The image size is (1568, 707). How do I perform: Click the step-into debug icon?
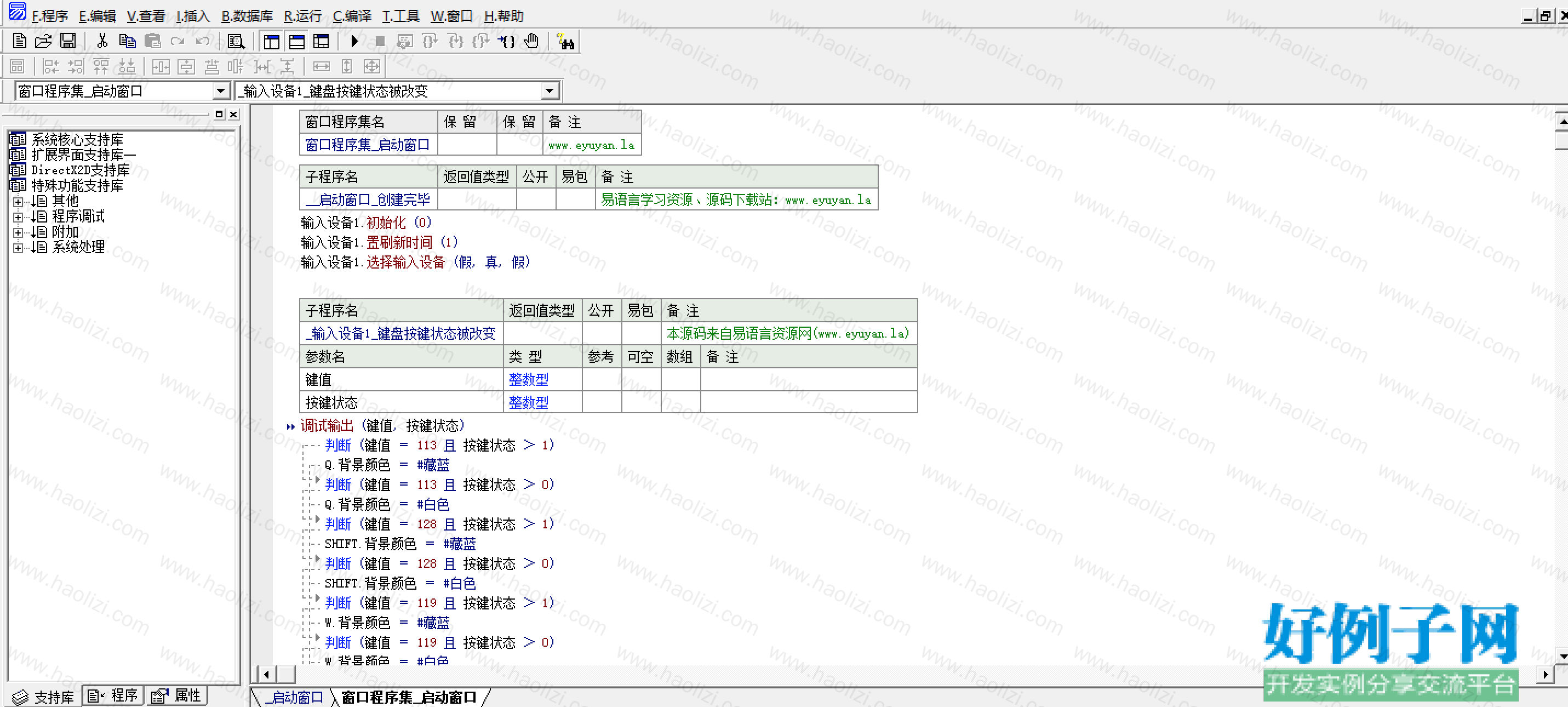(x=456, y=42)
